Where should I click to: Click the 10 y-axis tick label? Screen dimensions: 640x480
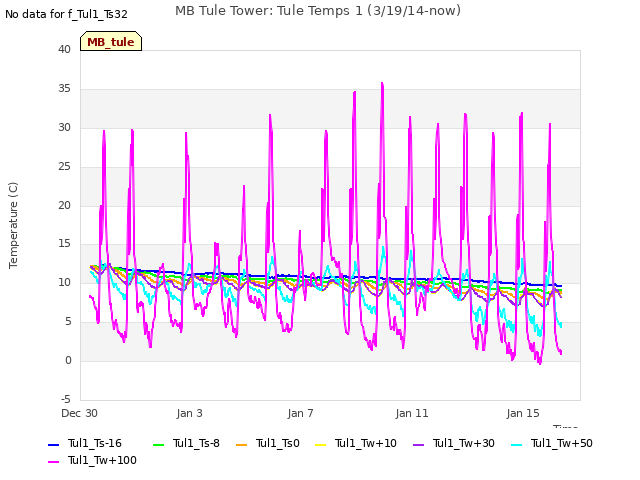pos(64,282)
